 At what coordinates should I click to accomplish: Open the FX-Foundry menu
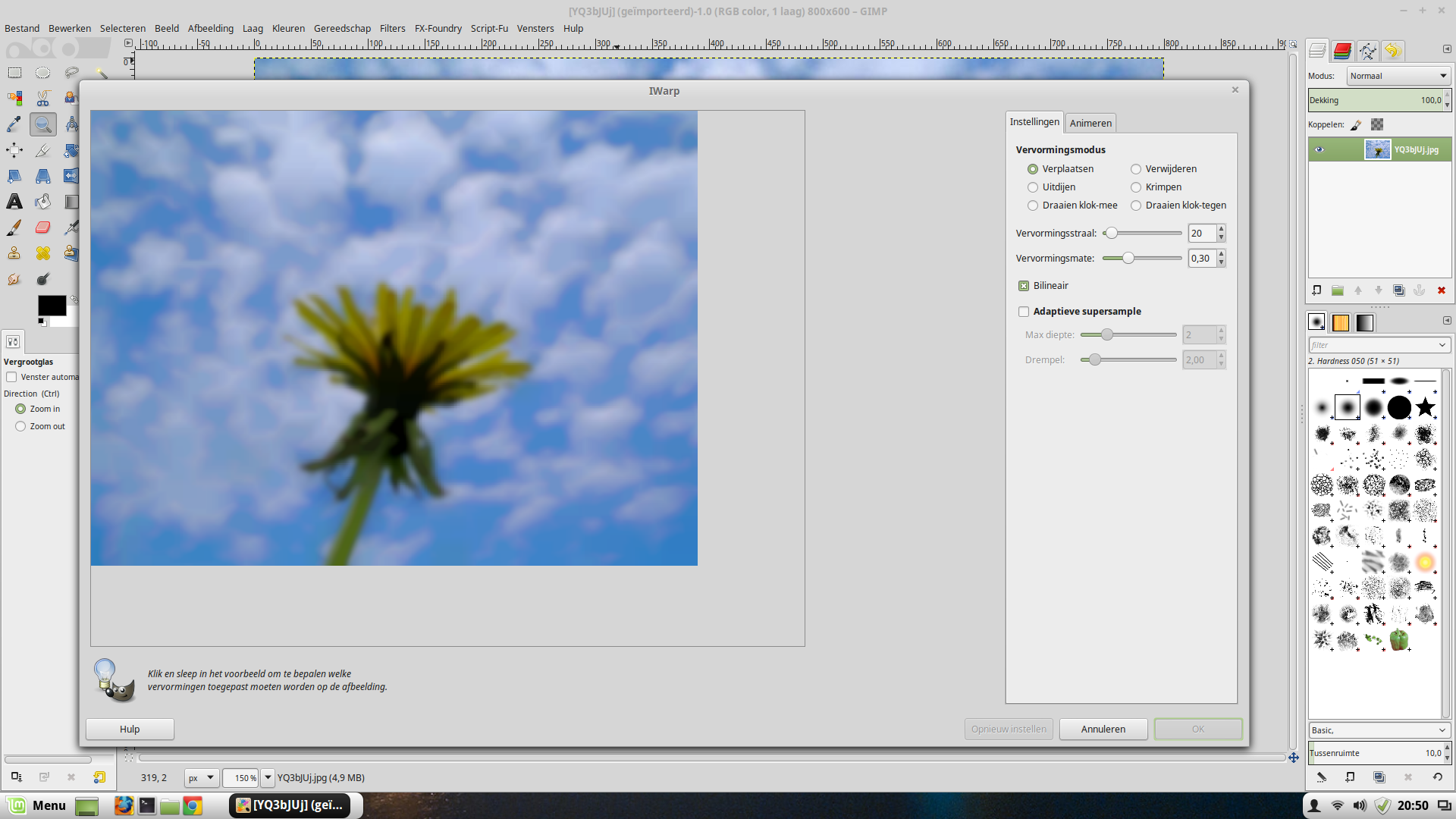(438, 29)
